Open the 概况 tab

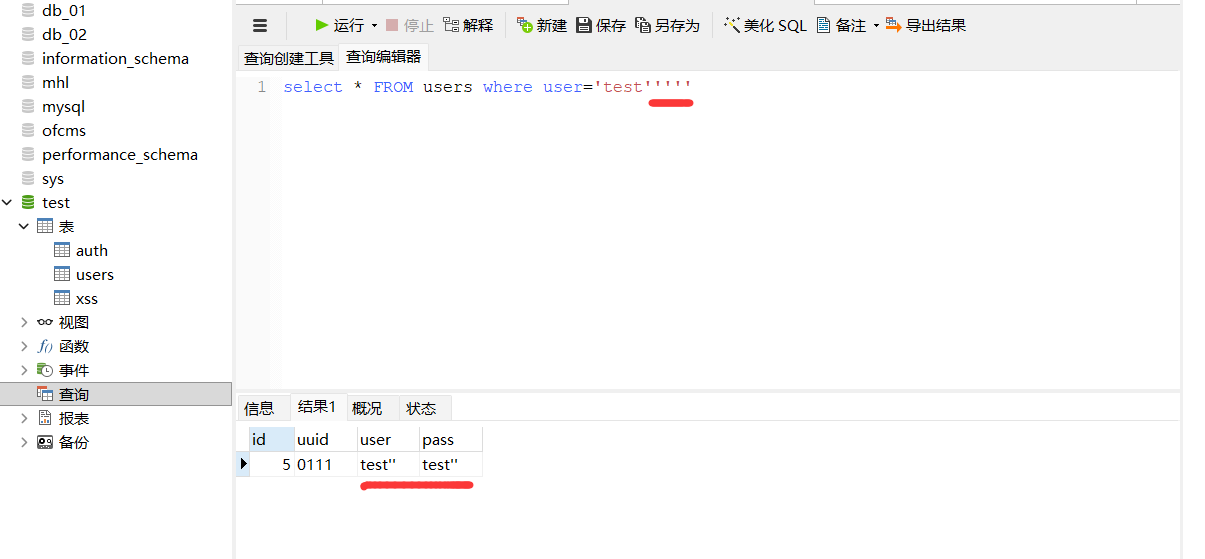click(x=367, y=408)
